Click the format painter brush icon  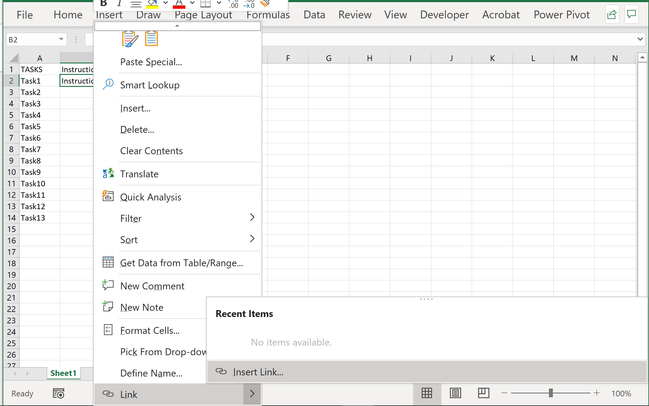[x=265, y=3]
